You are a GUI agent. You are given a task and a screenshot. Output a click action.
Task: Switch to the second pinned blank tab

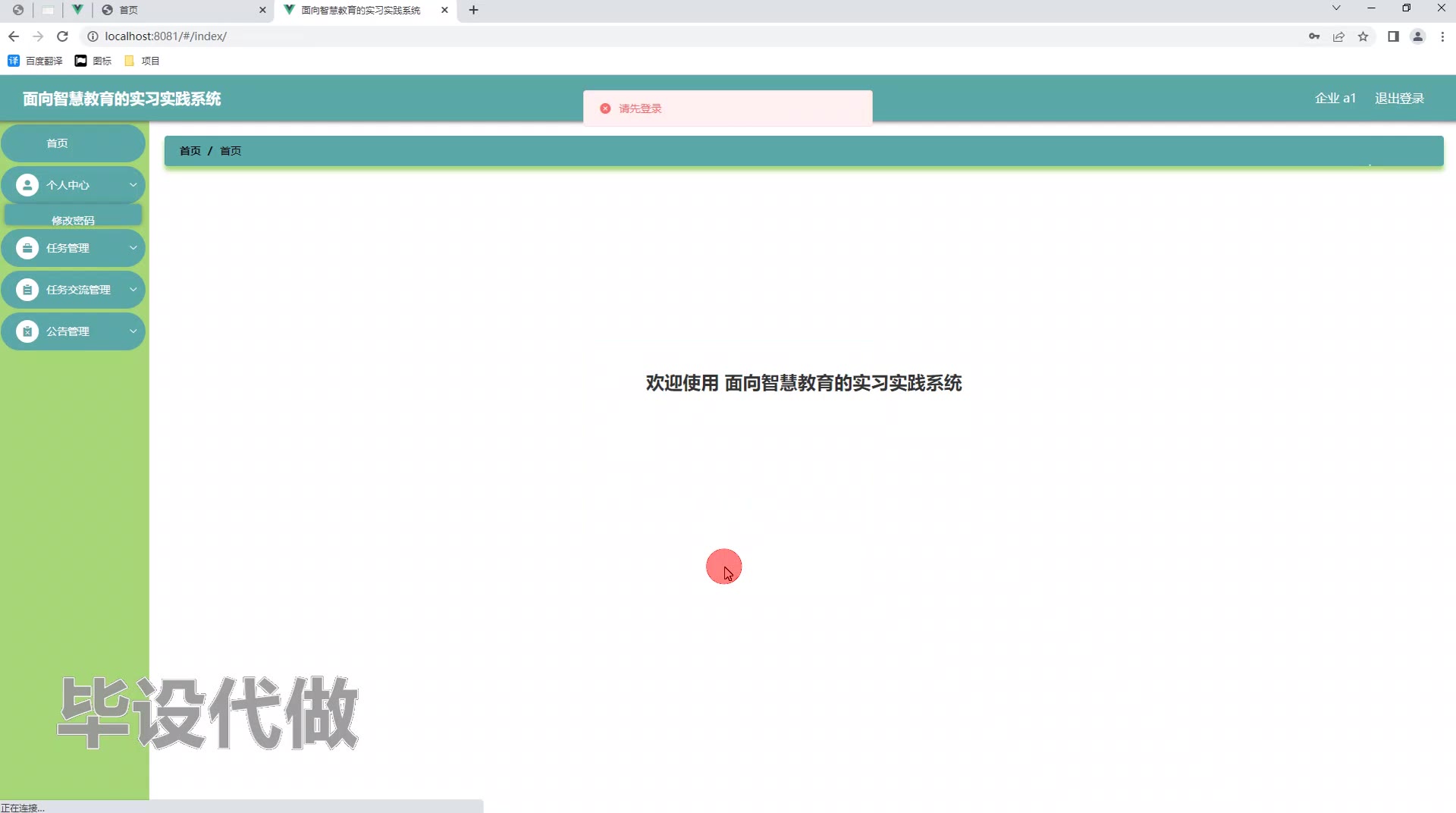pos(48,10)
